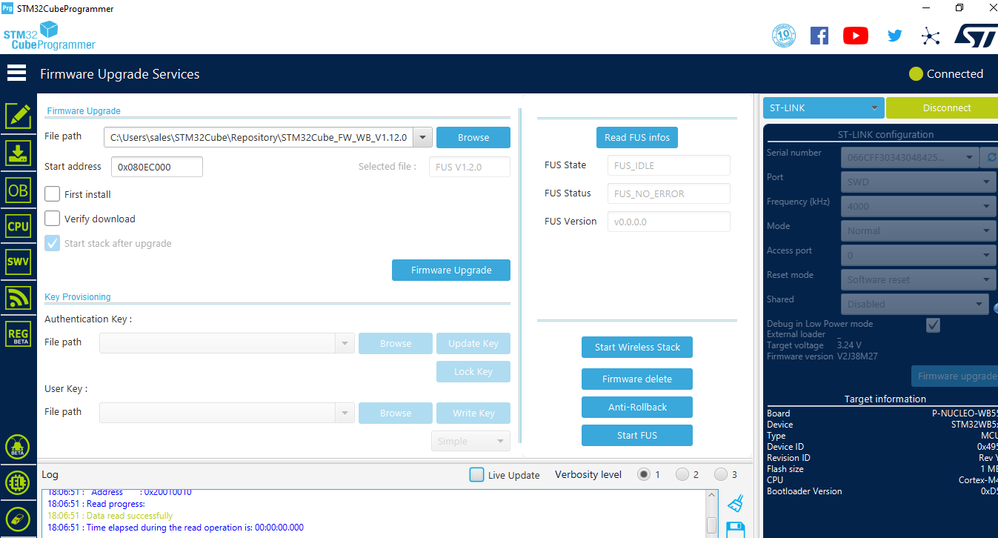Open the CPU sidebar icon
The image size is (998, 538).
[18, 226]
